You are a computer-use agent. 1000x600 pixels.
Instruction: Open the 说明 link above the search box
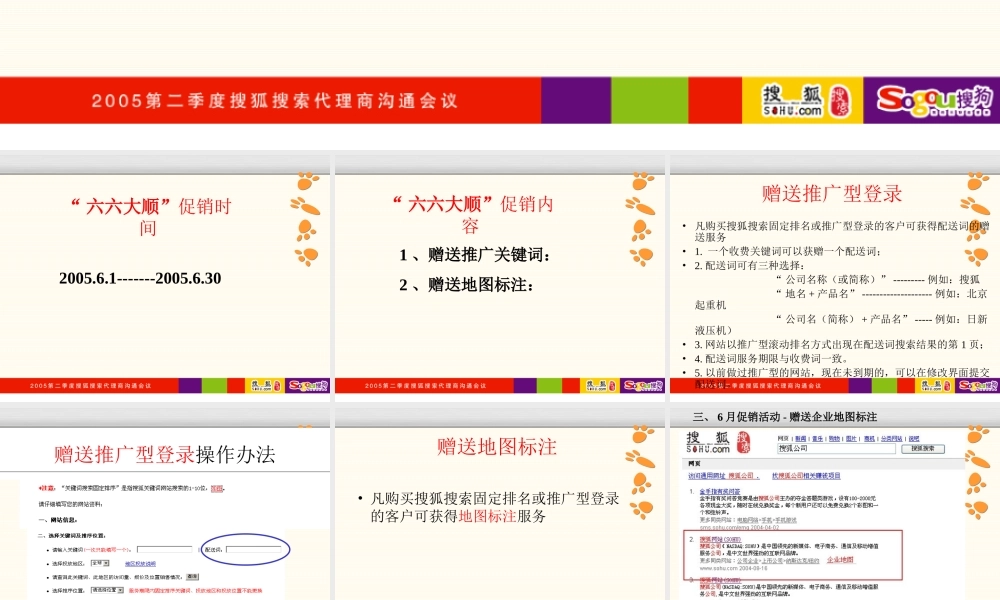[x=914, y=439]
